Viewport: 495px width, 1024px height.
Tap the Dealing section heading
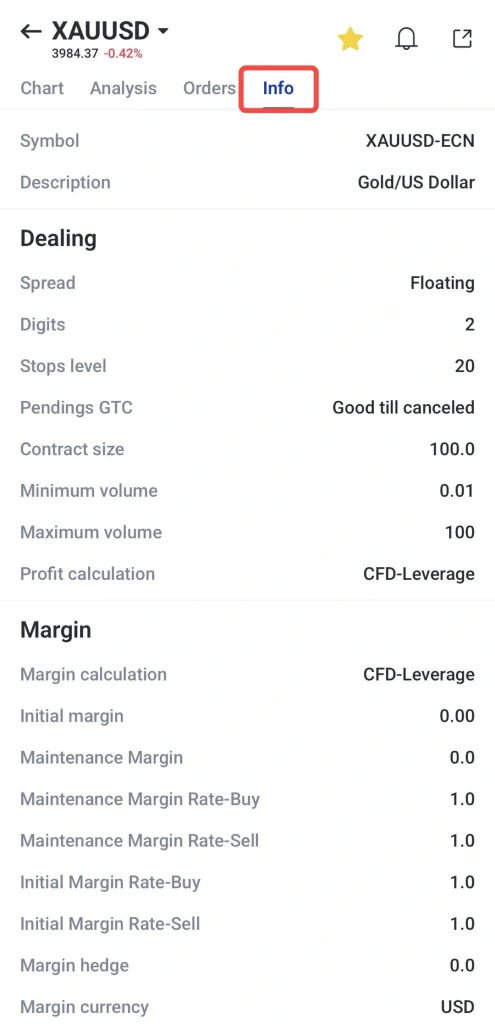click(x=59, y=239)
